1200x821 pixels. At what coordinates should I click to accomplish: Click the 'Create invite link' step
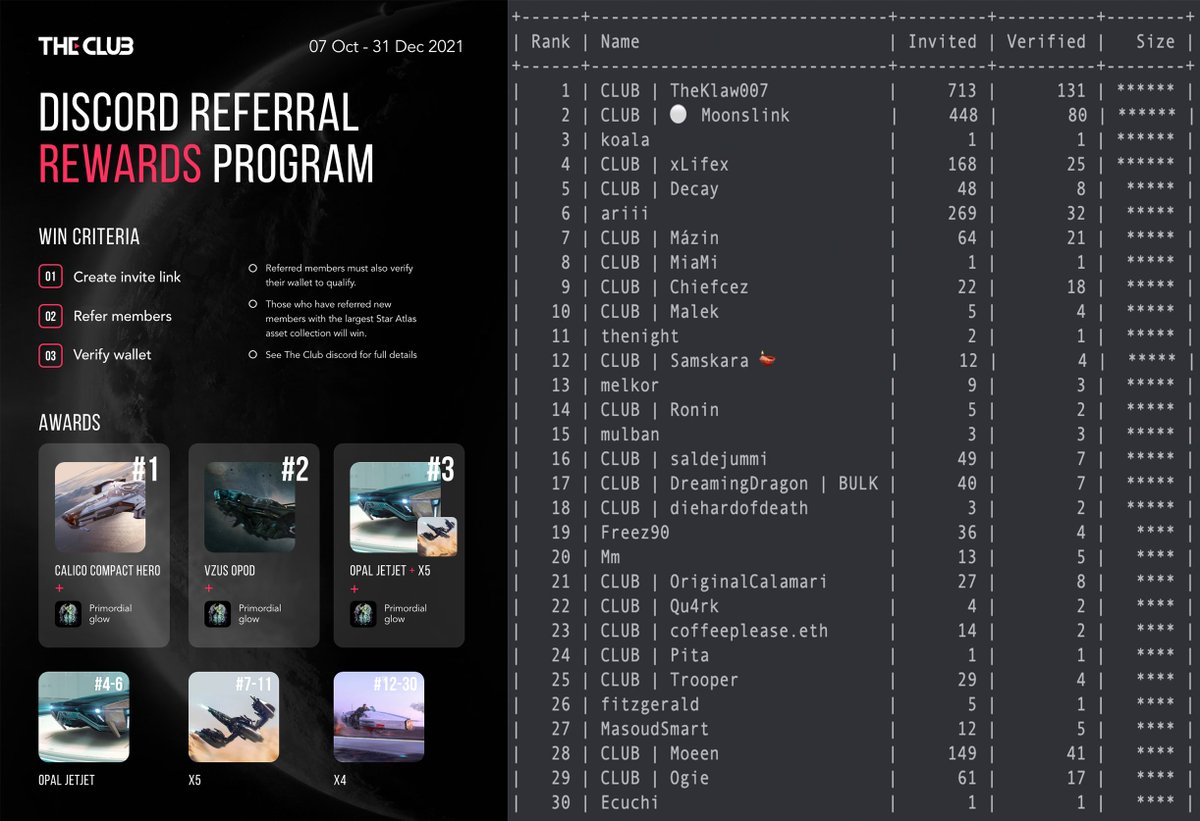[x=127, y=277]
